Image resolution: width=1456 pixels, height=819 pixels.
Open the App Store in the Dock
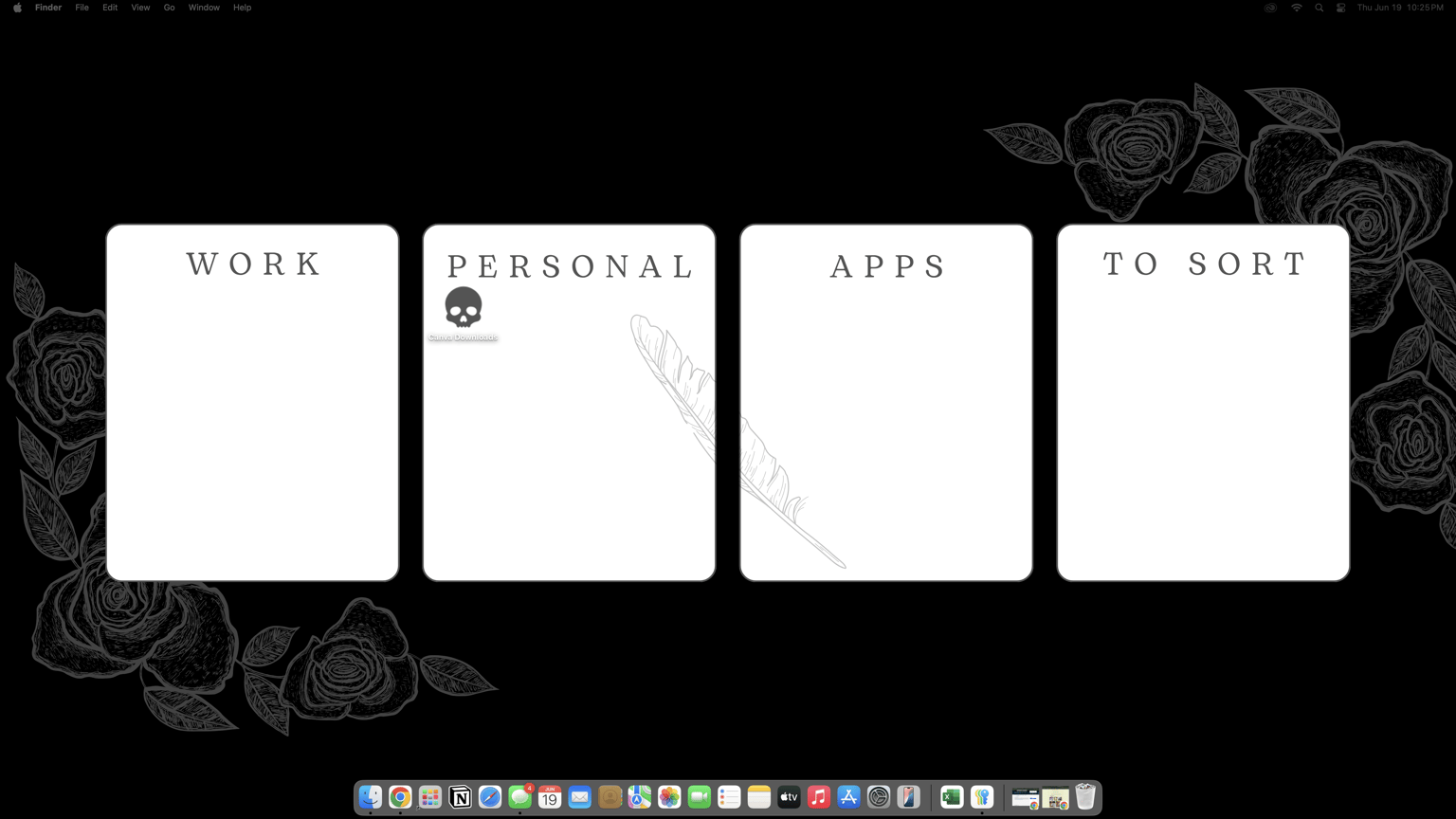(x=849, y=797)
